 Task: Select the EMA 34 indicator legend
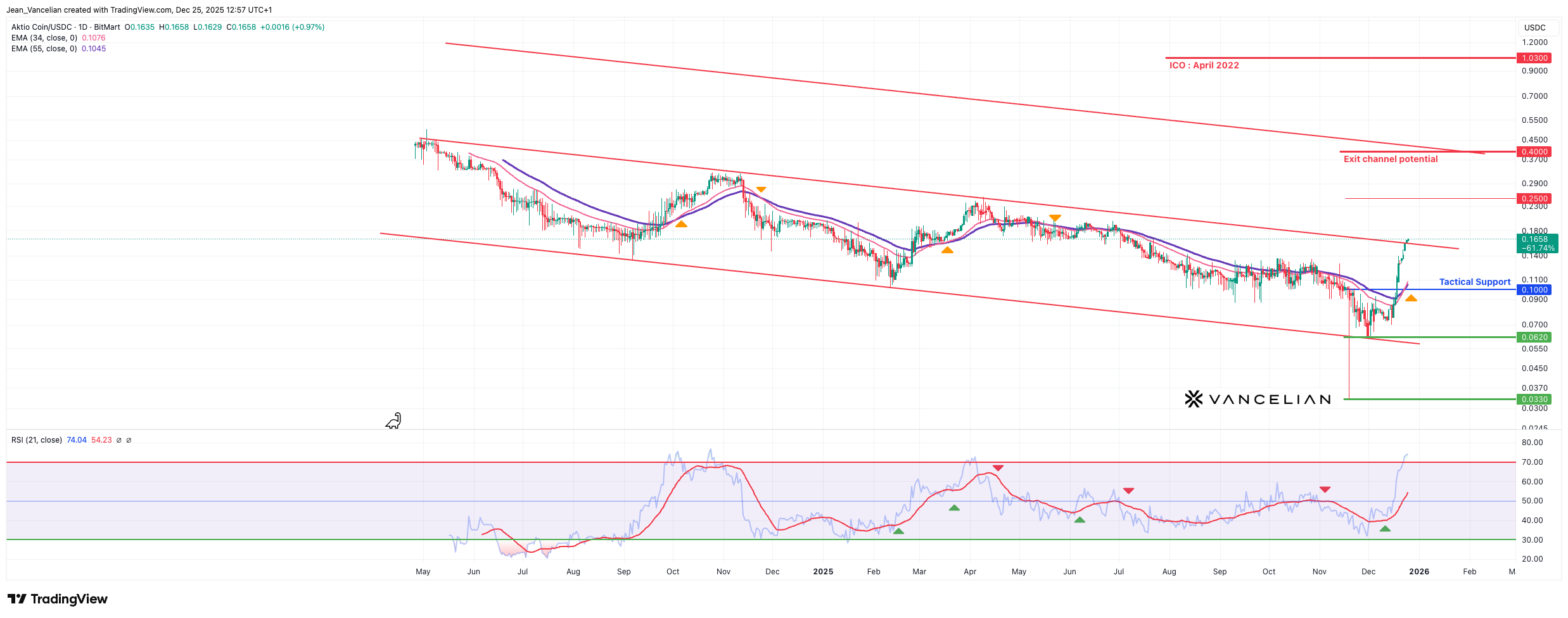click(44, 38)
